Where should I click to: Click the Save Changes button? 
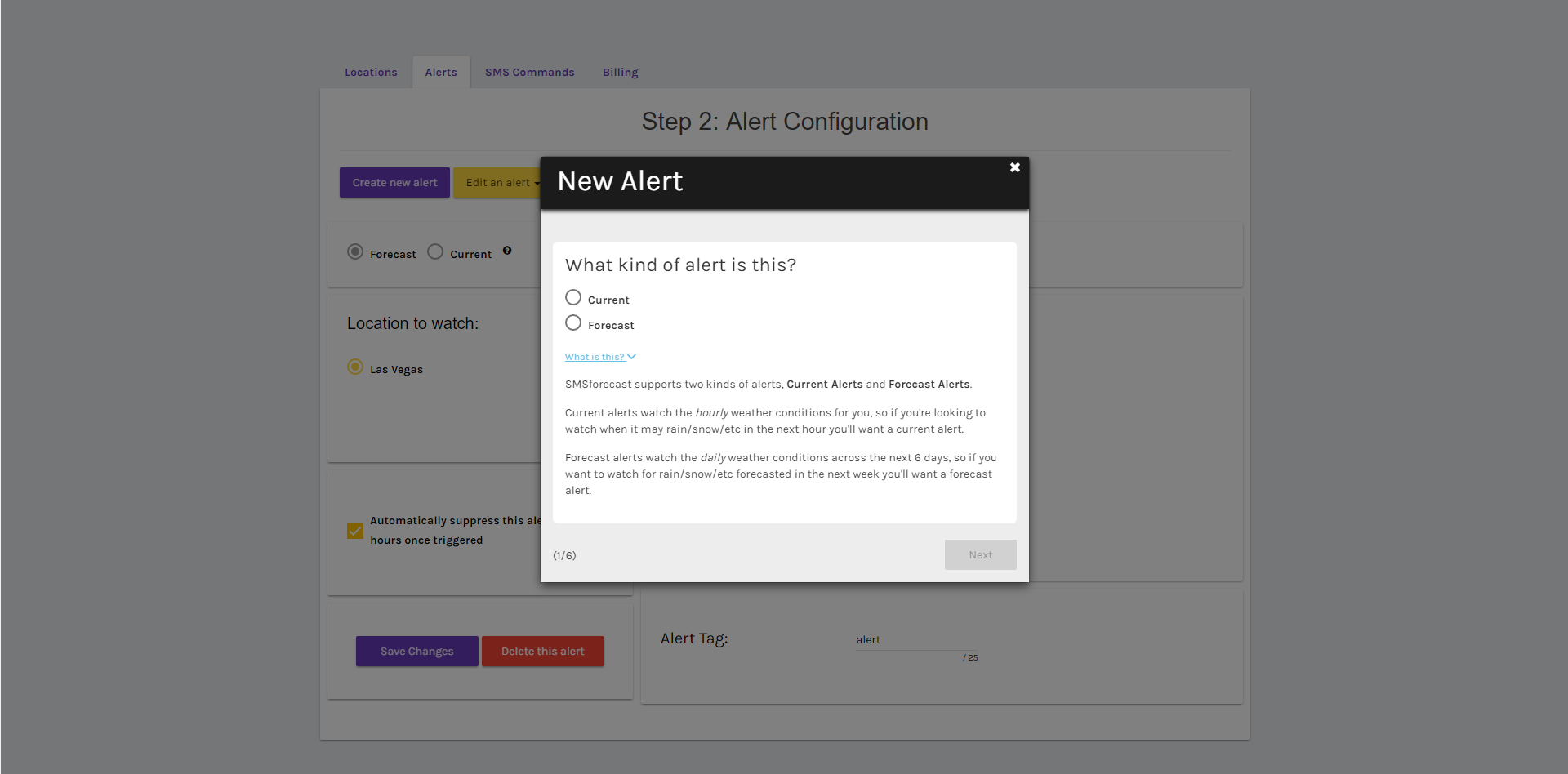(x=417, y=652)
